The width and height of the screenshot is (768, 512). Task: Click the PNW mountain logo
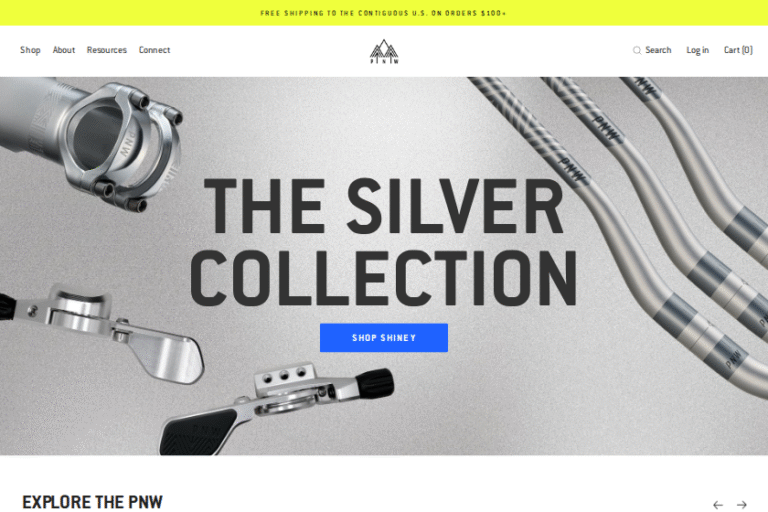384,51
